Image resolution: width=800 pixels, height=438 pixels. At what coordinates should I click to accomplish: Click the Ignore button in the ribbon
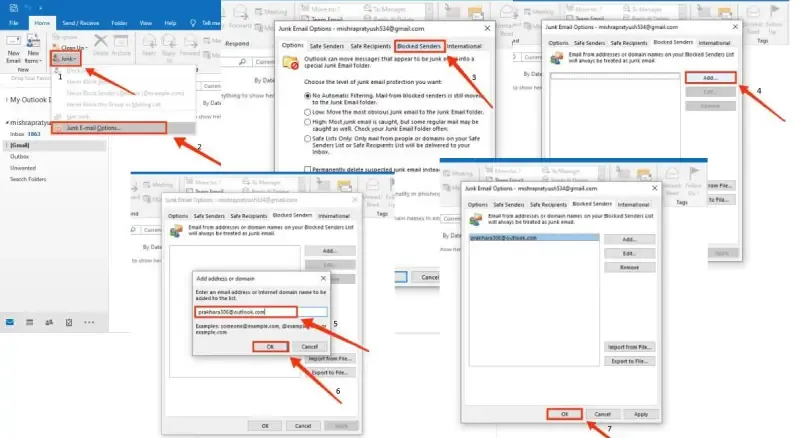pyautogui.click(x=65, y=37)
